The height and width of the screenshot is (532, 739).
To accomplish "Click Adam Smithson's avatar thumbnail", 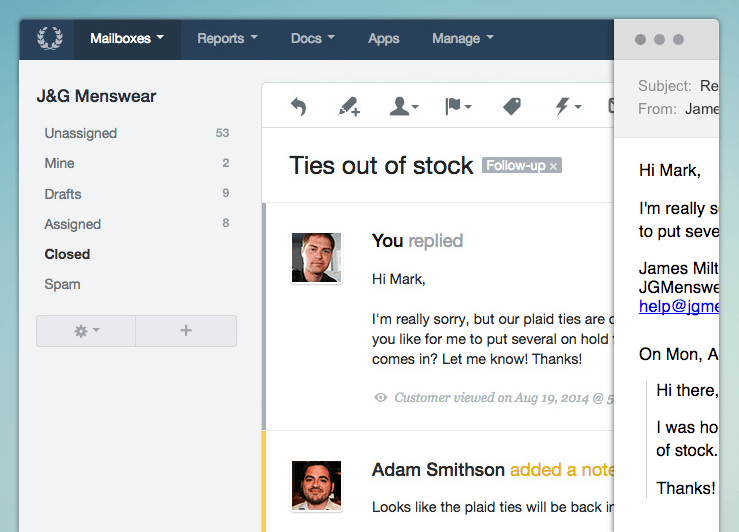I will point(316,485).
